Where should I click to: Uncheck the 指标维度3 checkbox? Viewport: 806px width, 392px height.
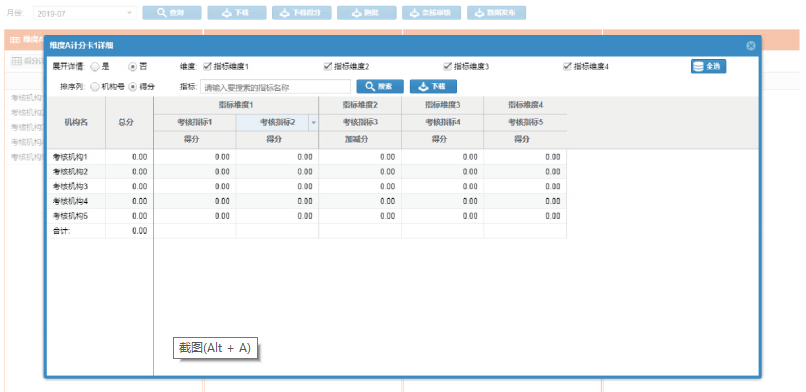click(447, 66)
